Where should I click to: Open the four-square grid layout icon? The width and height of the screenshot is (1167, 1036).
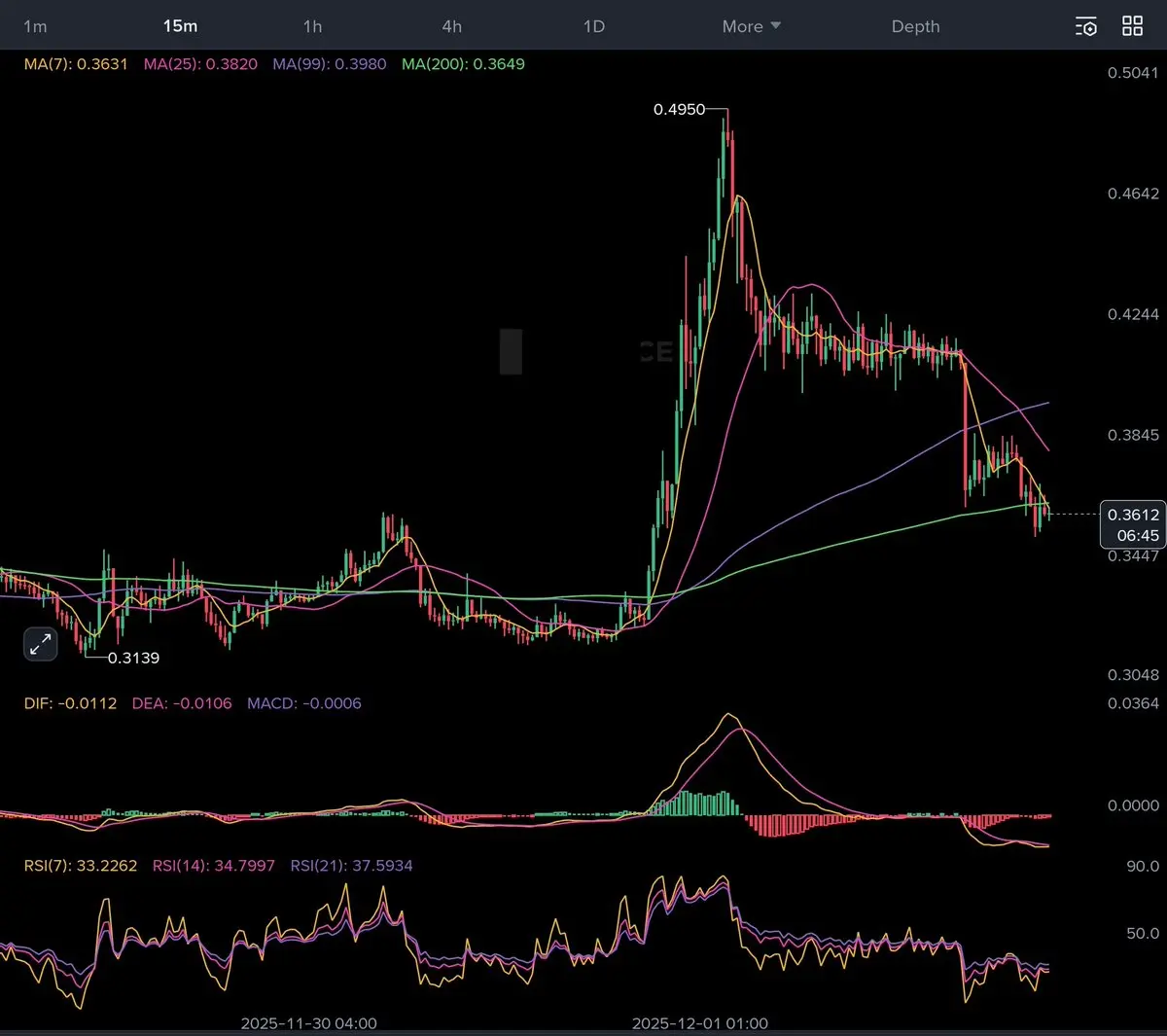click(x=1133, y=26)
